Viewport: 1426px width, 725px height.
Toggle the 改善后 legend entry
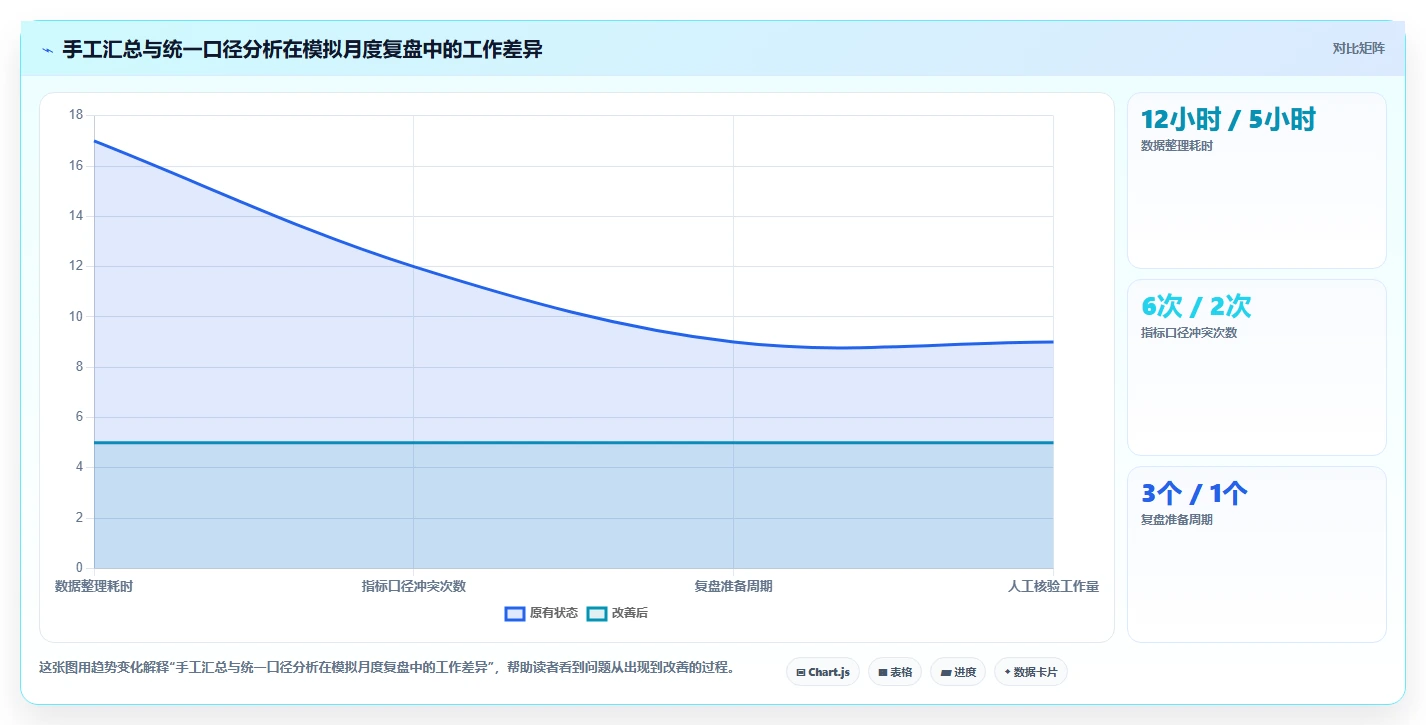(x=617, y=613)
